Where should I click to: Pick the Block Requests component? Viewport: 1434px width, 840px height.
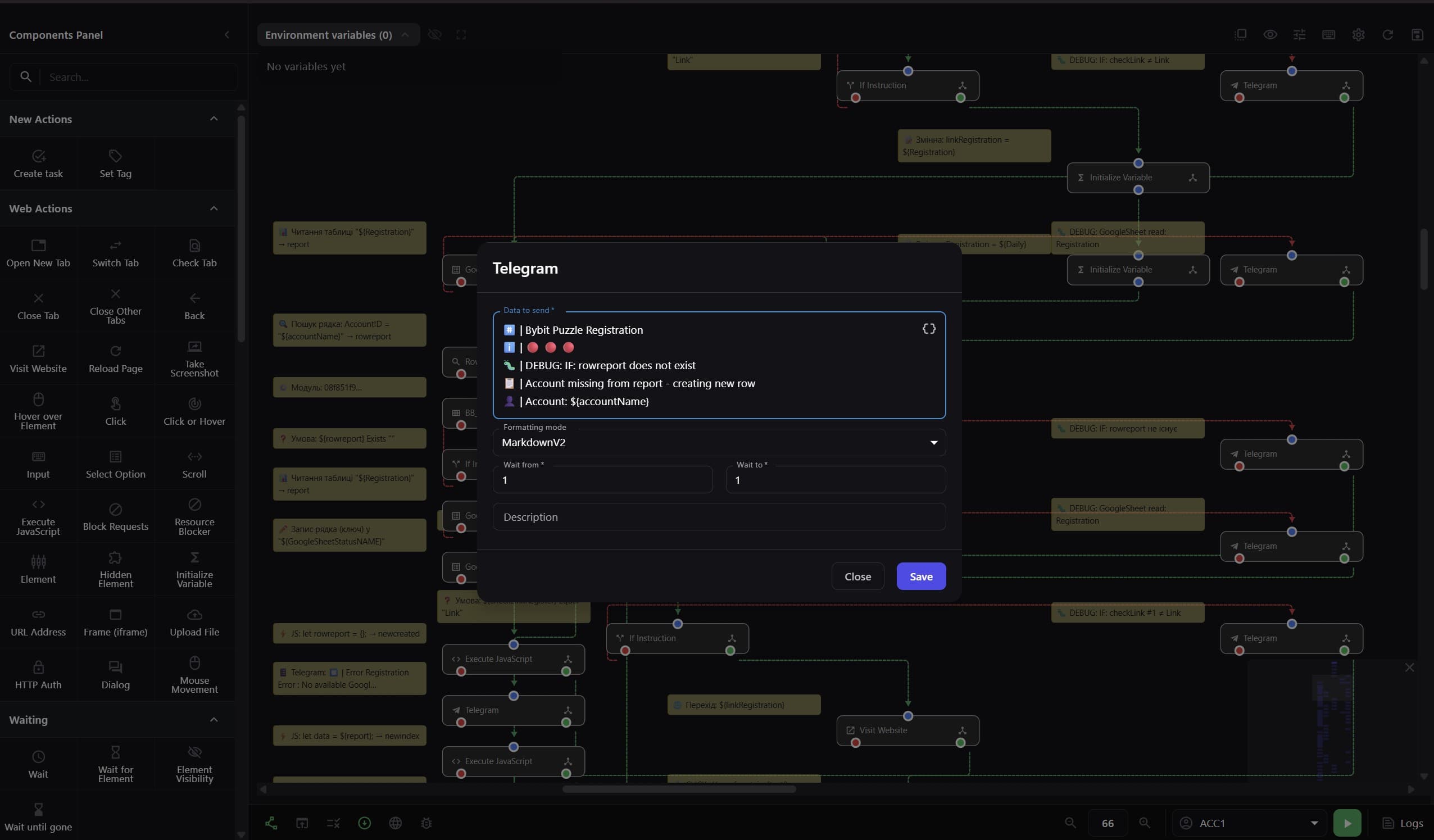coord(116,517)
